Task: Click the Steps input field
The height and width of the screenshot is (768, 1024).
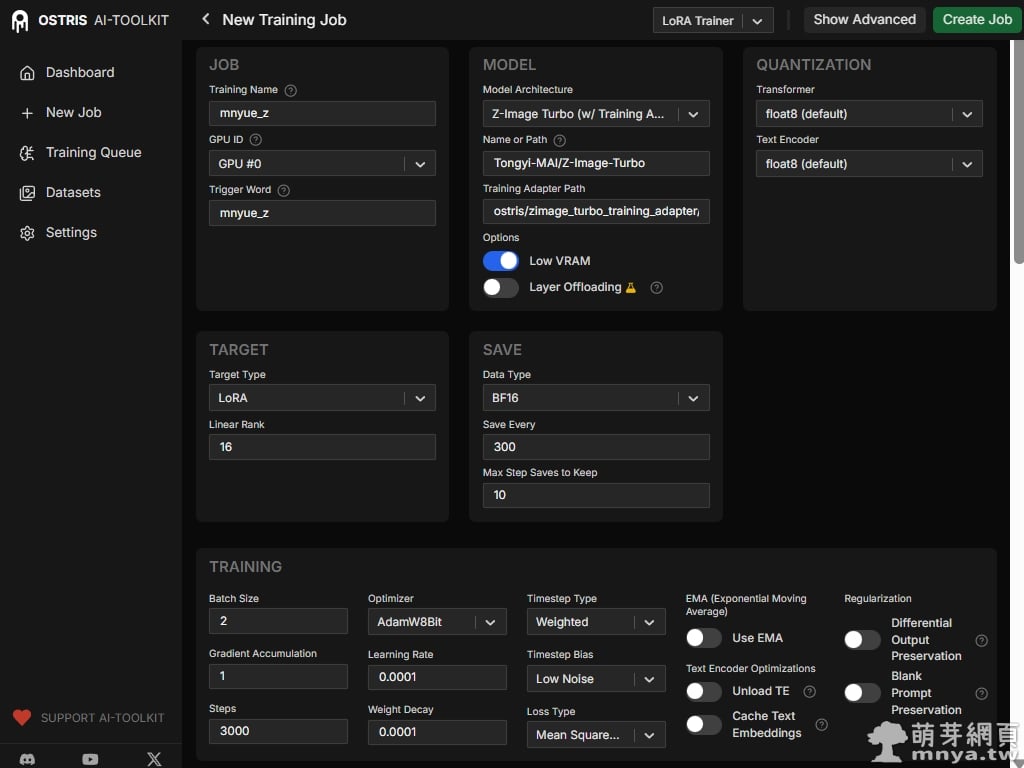Action: [x=278, y=731]
